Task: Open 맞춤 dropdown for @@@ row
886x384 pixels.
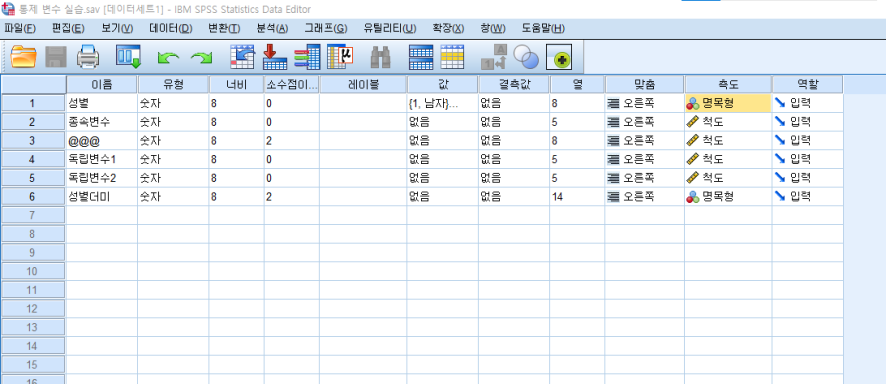Action: [644, 141]
